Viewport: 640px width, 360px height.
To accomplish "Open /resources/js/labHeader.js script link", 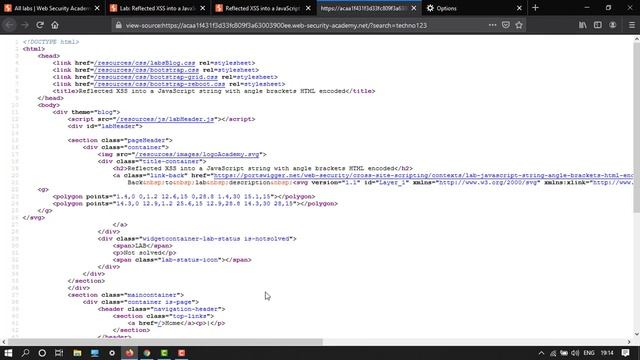I will pos(165,119).
